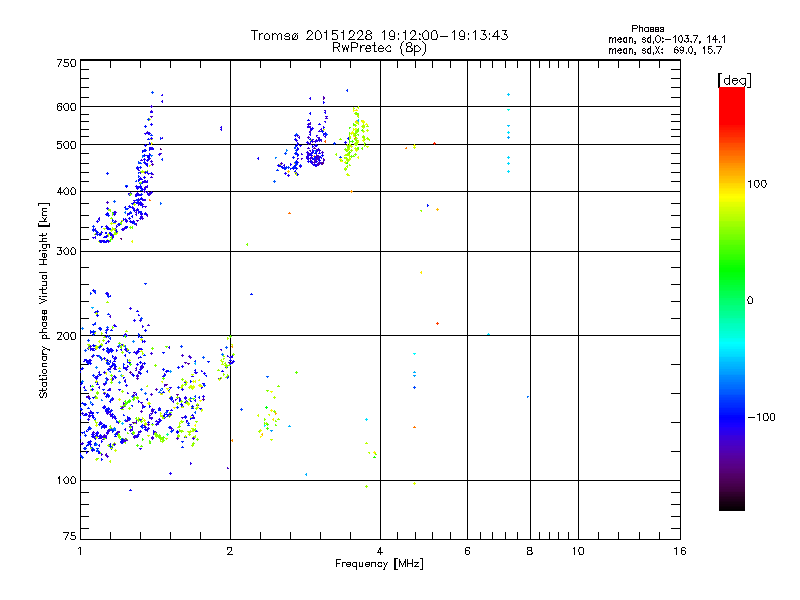Viewport: 800px width, 600px height.
Task: Click the "RwPretec (8p)" subtitle
Action: (x=379, y=48)
